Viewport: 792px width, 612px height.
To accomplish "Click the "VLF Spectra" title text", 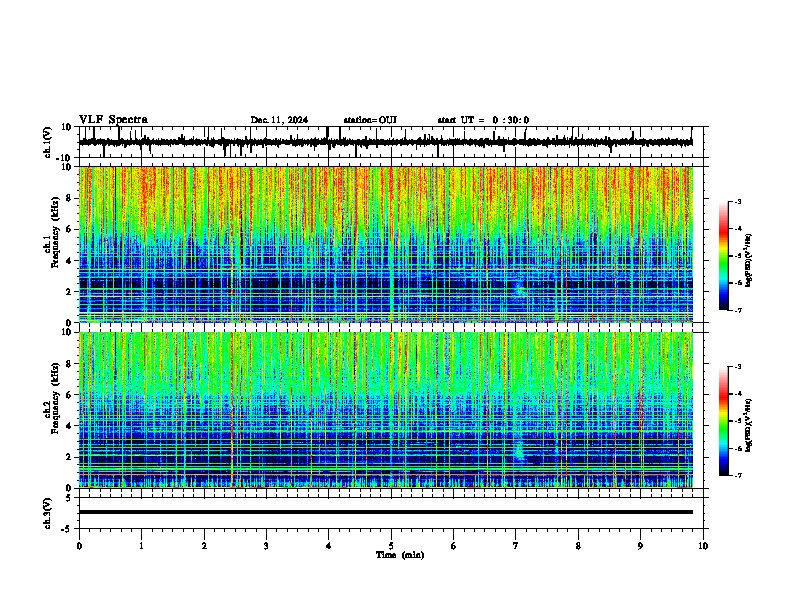I will pyautogui.click(x=113, y=120).
